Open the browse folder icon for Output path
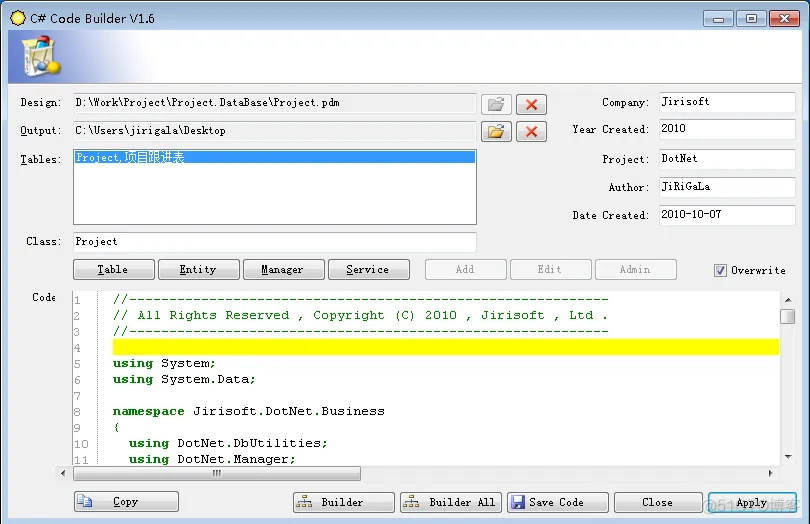The image size is (810, 524). pyautogui.click(x=496, y=131)
